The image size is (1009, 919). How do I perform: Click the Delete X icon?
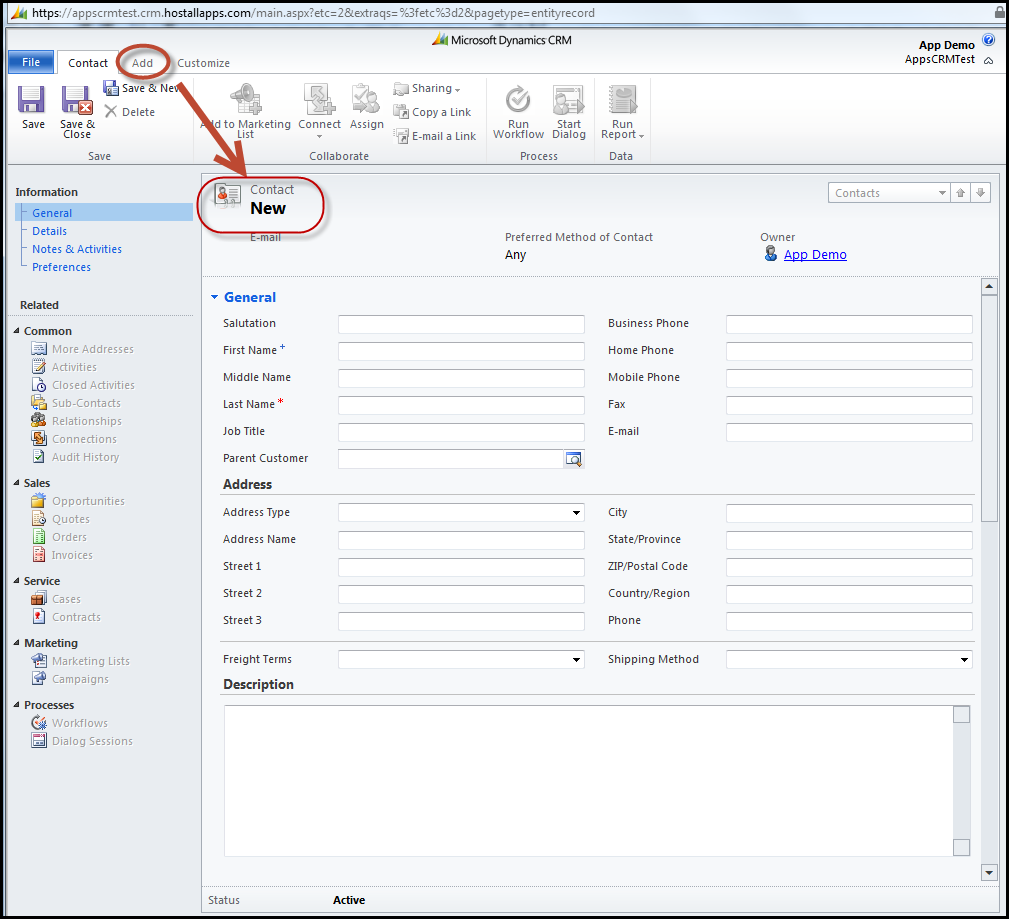tap(111, 112)
